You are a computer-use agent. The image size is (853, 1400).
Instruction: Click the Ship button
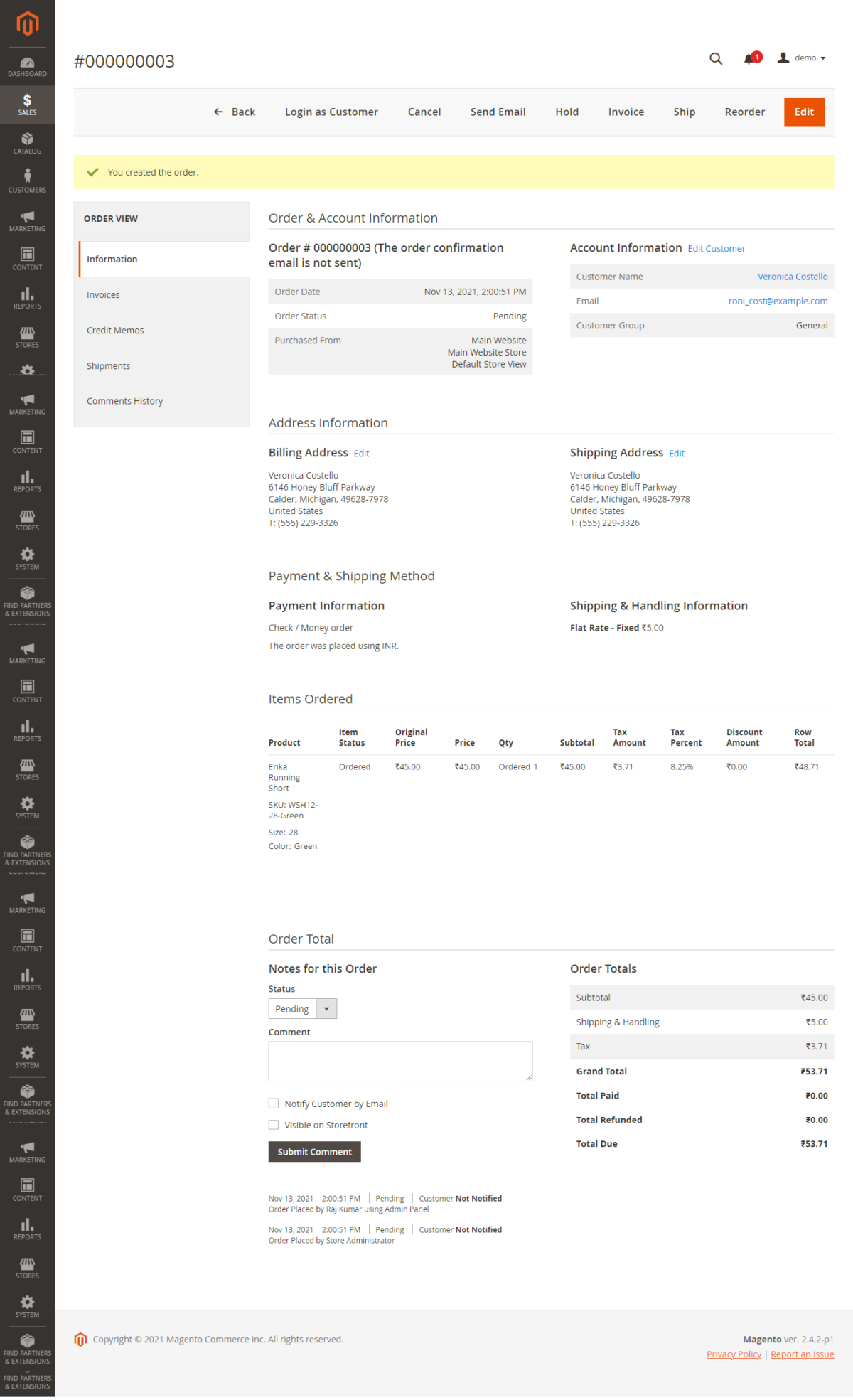point(685,112)
